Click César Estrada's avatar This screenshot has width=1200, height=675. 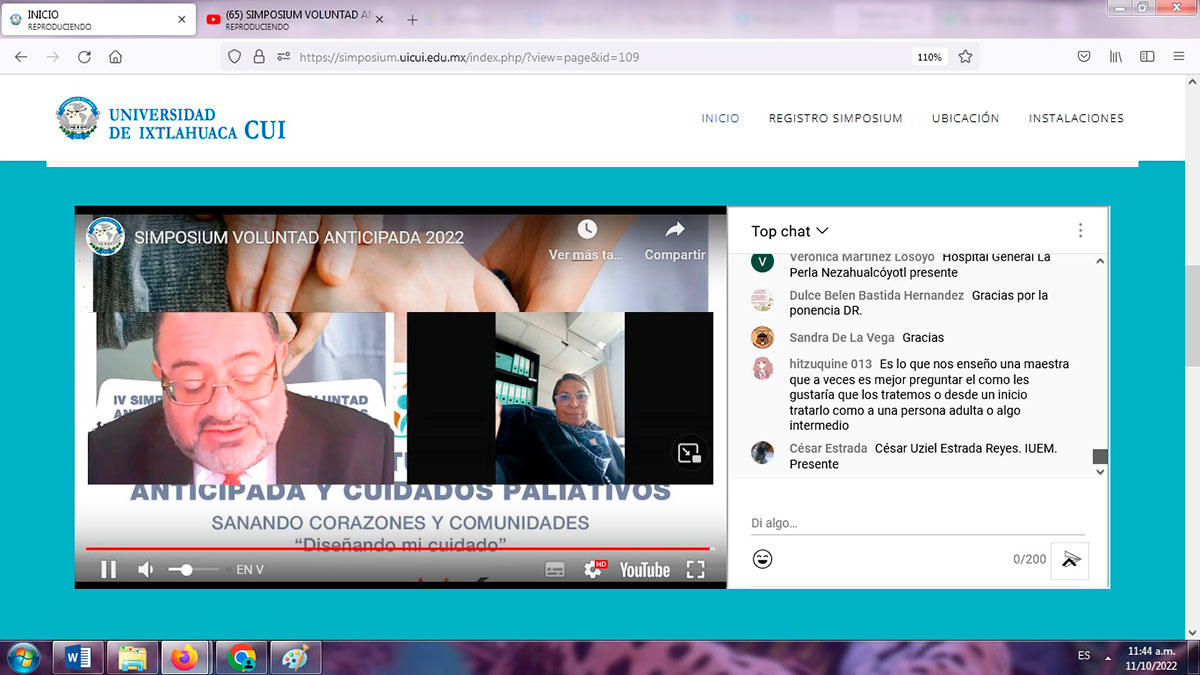point(762,452)
